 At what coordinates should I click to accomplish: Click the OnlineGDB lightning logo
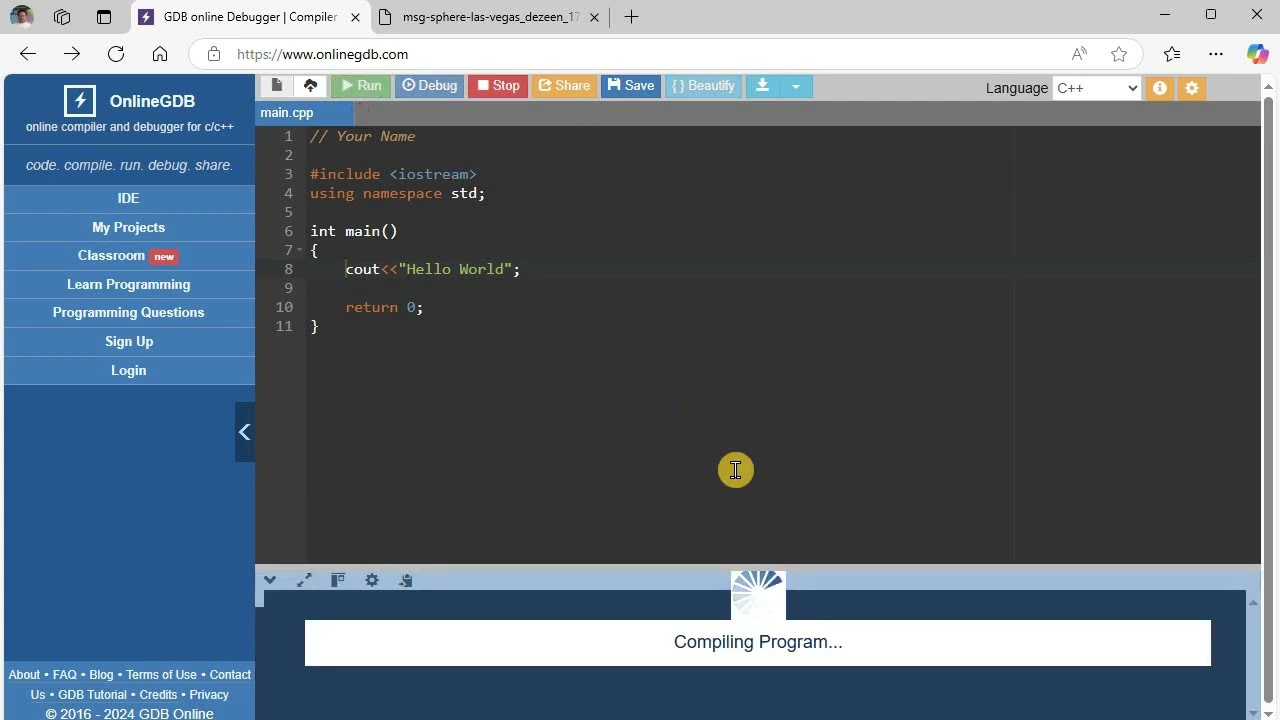pyautogui.click(x=79, y=100)
